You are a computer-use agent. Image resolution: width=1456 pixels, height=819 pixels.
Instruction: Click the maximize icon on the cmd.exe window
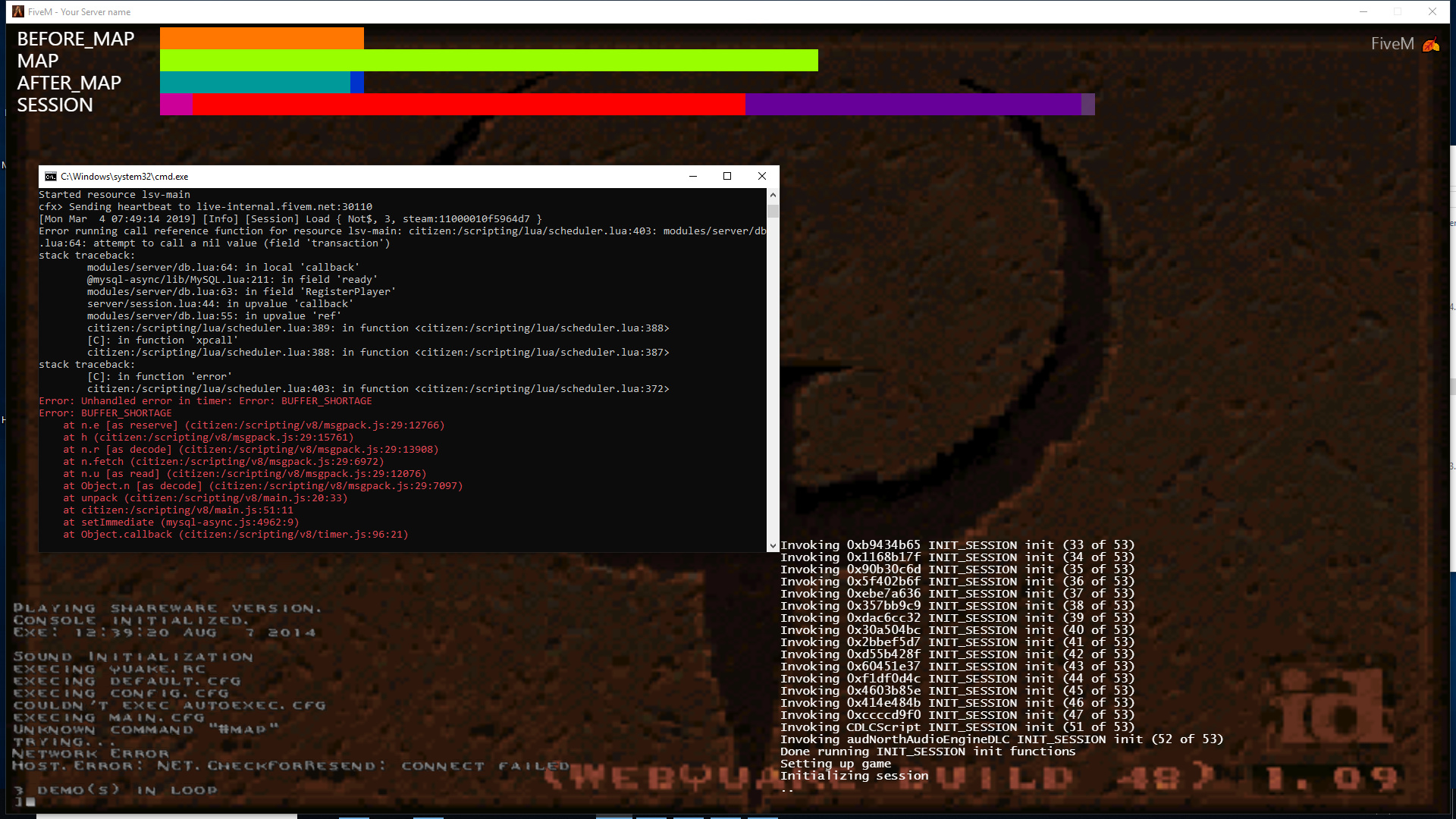(x=727, y=176)
